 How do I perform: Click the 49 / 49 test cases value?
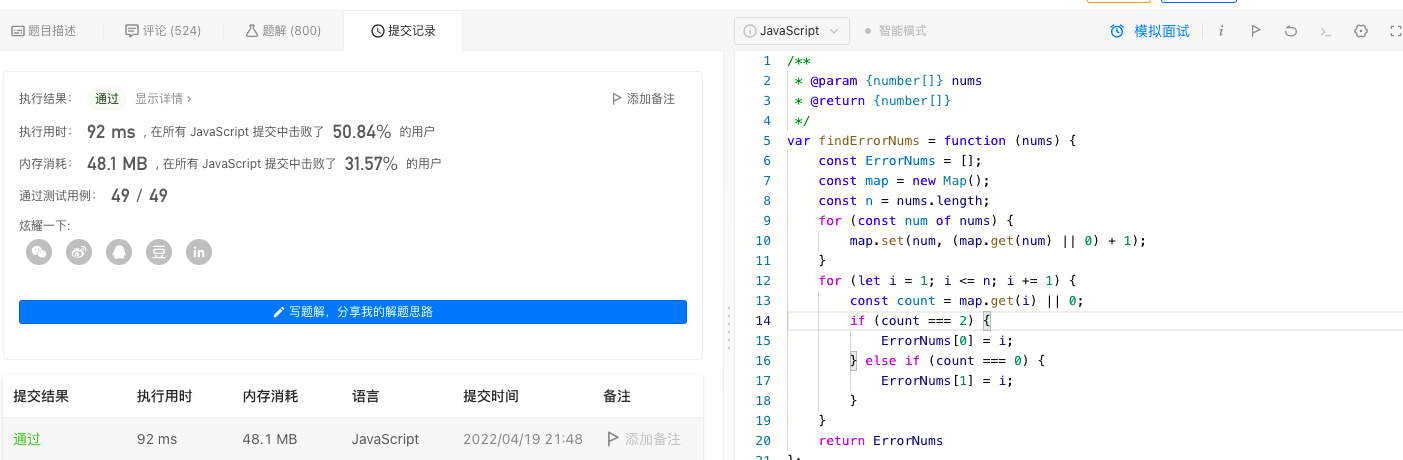click(139, 195)
